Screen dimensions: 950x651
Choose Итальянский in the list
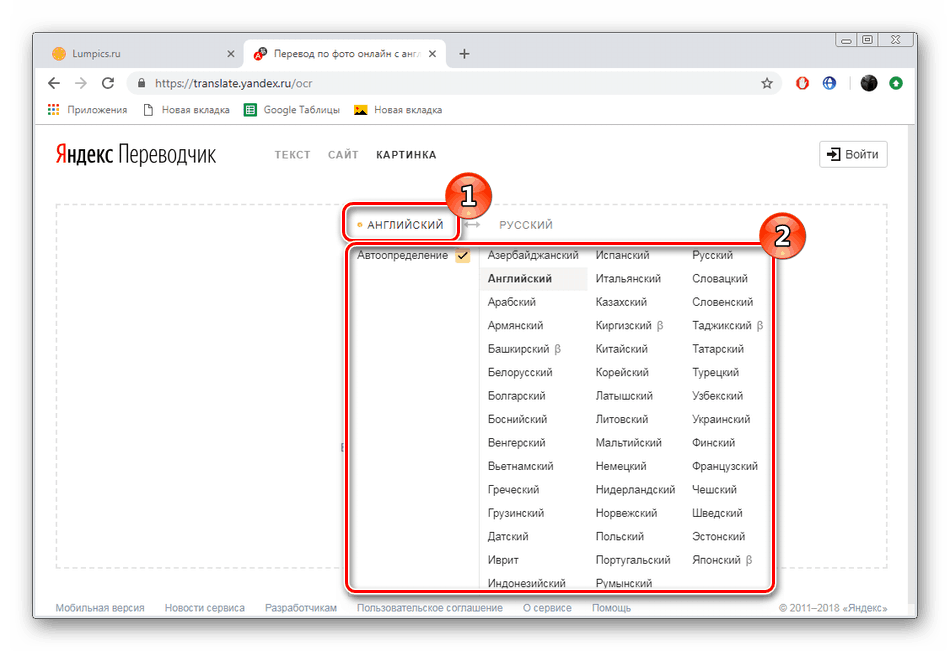628,279
